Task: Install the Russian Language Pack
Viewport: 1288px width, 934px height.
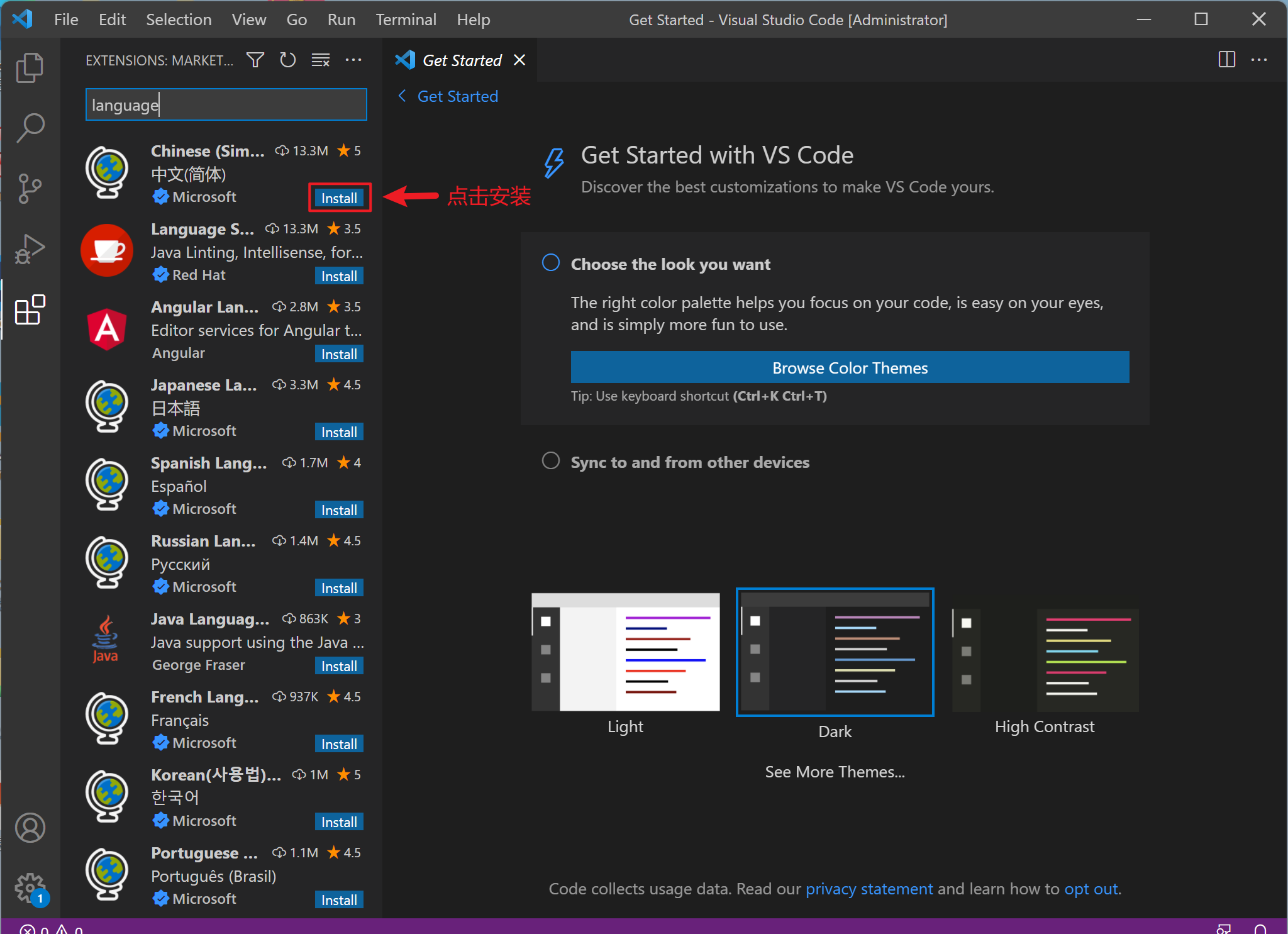Action: pyautogui.click(x=339, y=588)
